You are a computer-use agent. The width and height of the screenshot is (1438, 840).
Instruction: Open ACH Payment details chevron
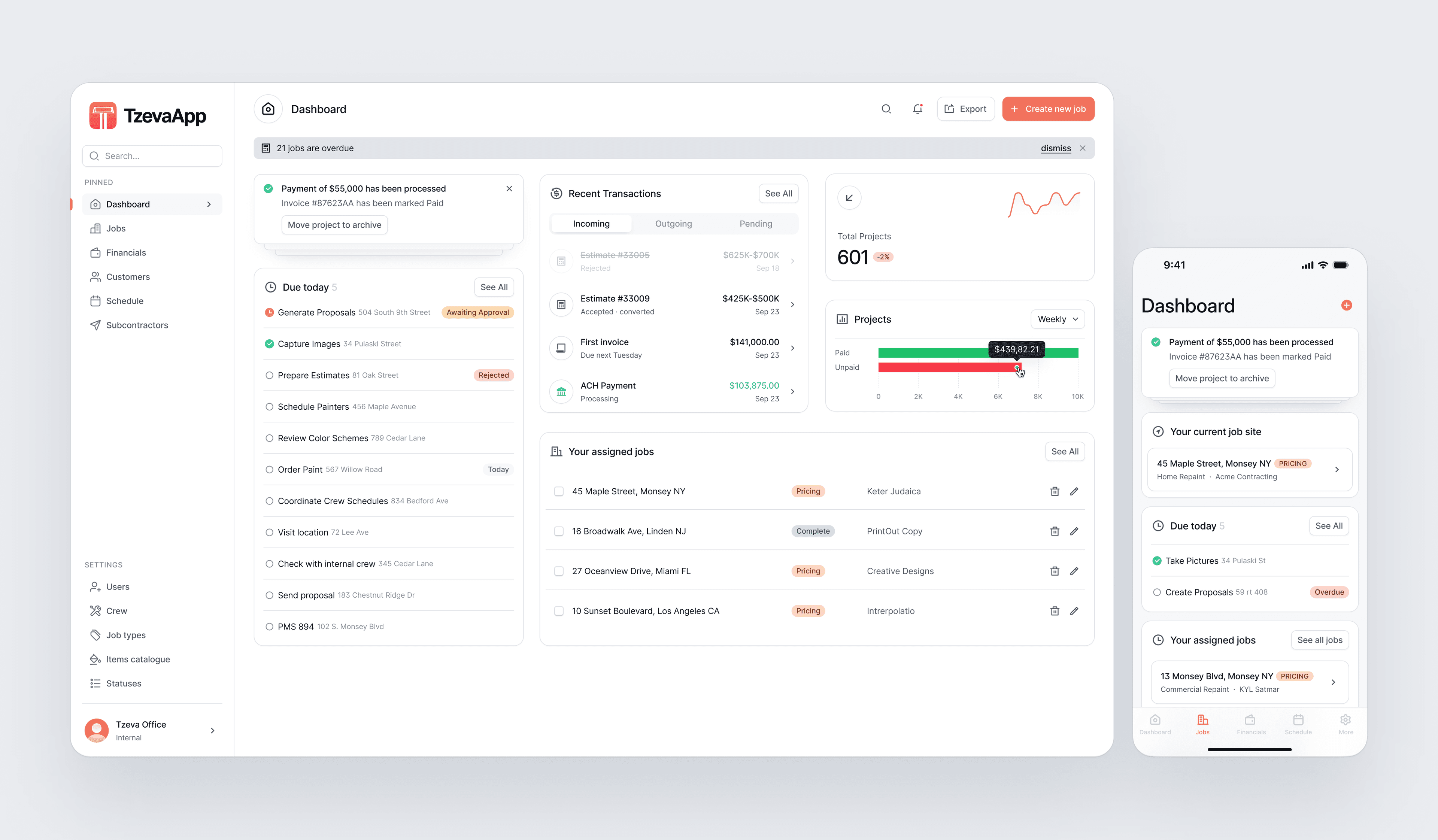point(792,392)
